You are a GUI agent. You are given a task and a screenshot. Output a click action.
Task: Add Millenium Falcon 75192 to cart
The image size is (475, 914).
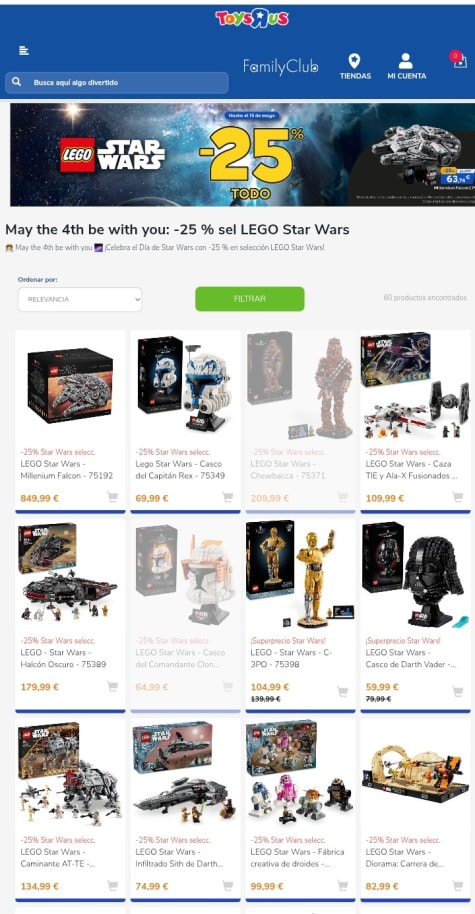pyautogui.click(x=112, y=497)
